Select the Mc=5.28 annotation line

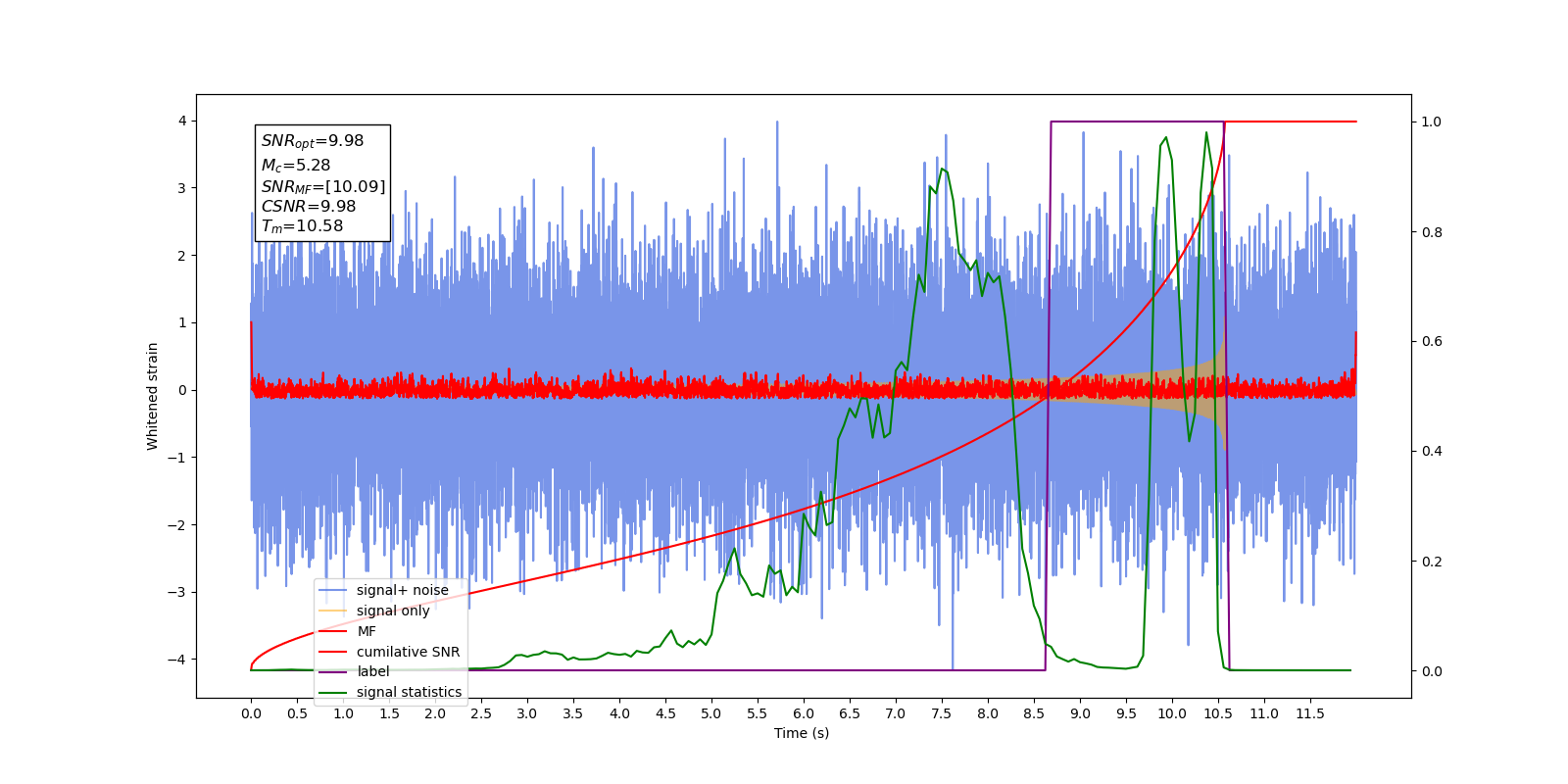tap(296, 166)
